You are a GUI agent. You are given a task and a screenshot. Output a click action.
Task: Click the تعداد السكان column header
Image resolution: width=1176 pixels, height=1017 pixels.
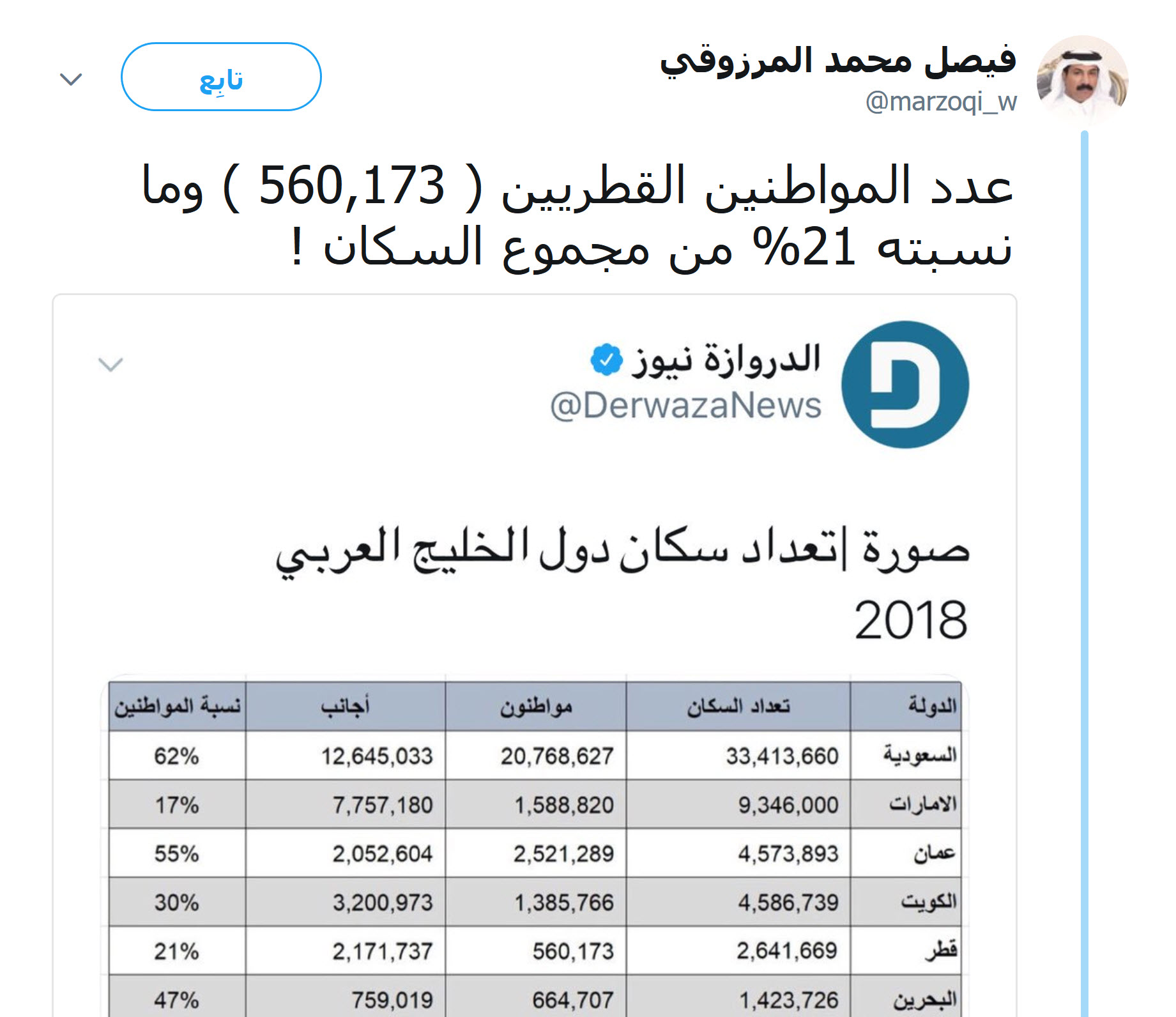point(738,707)
